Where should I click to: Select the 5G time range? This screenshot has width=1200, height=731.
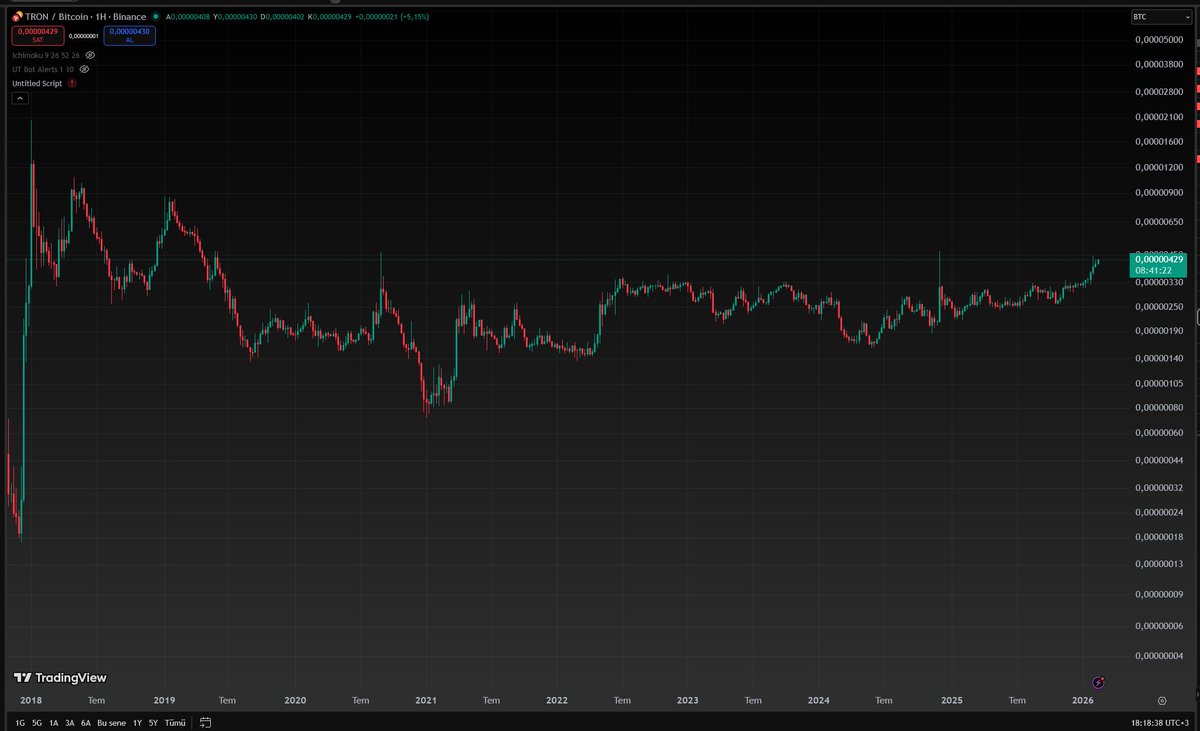pos(37,722)
